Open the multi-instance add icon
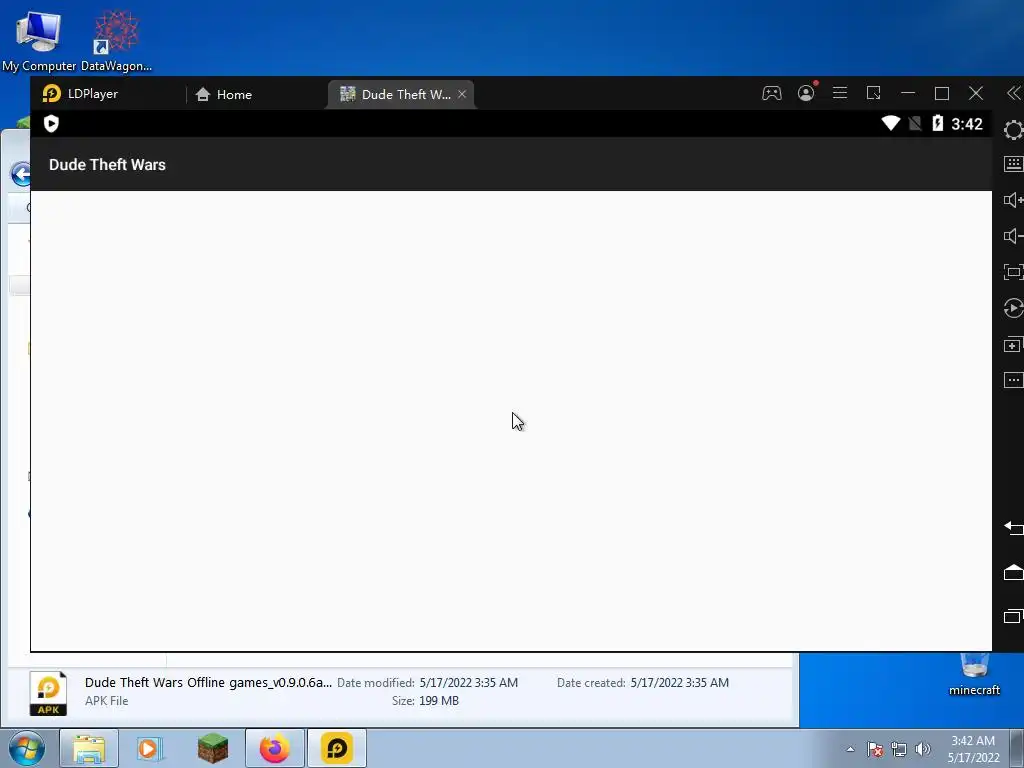 (x=1014, y=344)
